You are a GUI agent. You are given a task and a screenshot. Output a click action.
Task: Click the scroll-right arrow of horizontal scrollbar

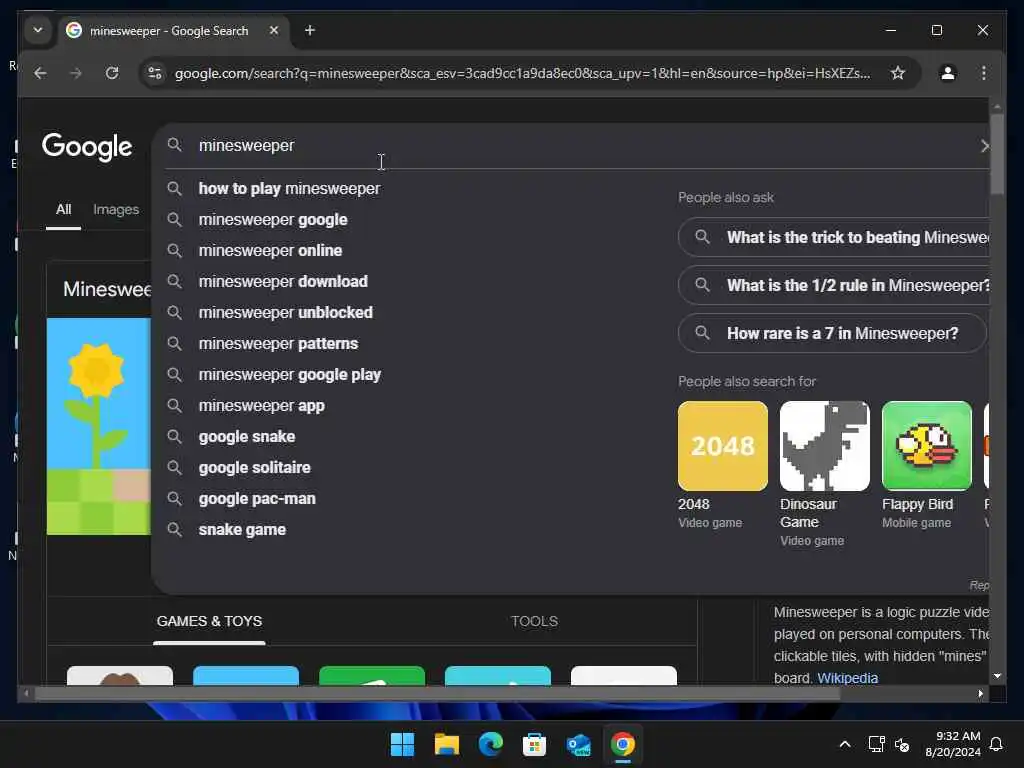click(980, 694)
